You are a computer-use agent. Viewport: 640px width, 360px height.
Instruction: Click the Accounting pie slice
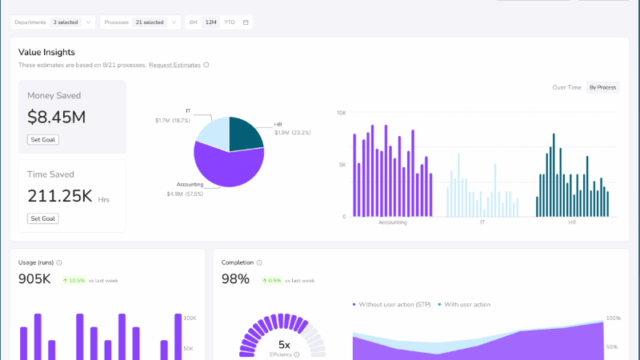pyautogui.click(x=229, y=167)
